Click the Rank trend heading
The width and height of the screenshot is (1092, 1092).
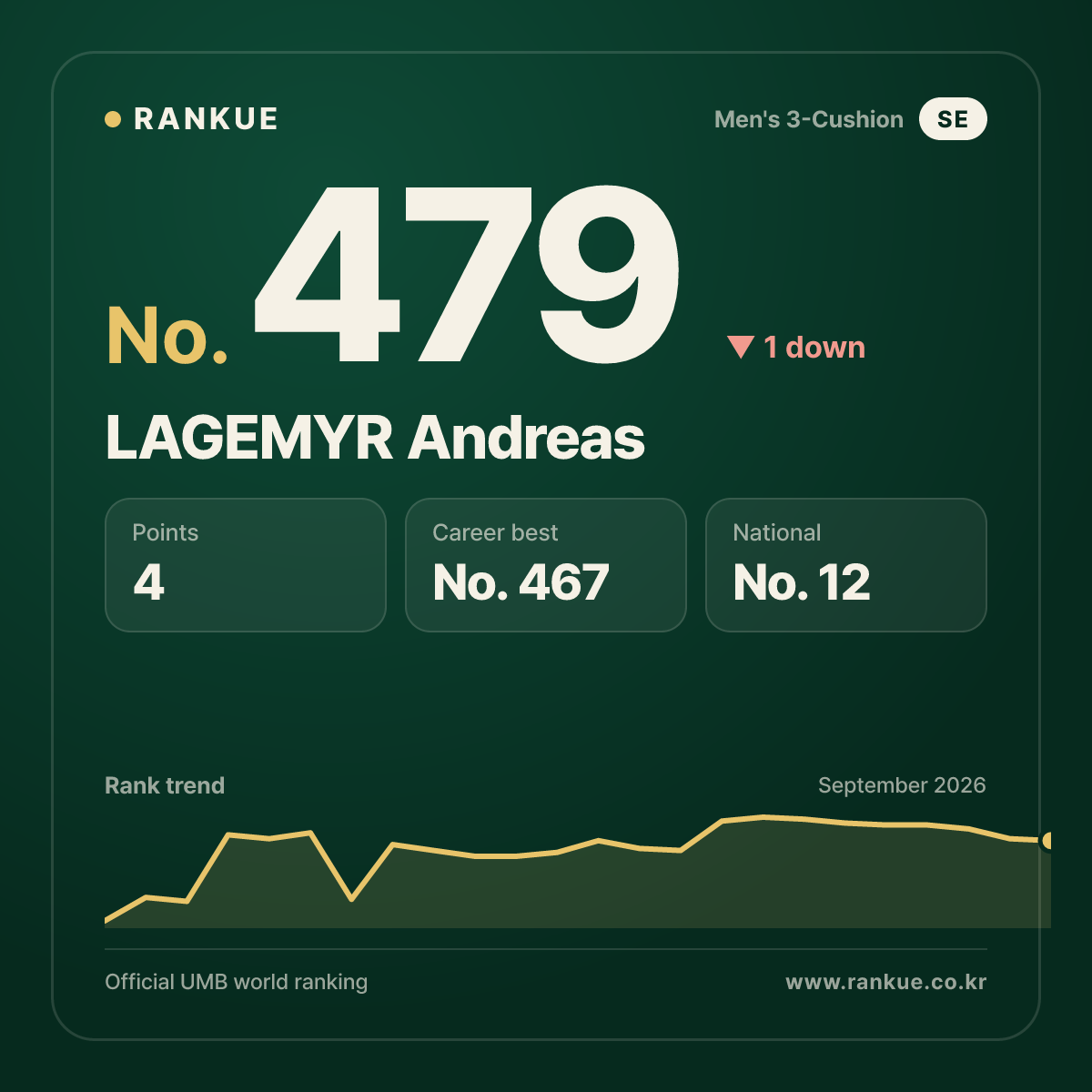[x=165, y=785]
